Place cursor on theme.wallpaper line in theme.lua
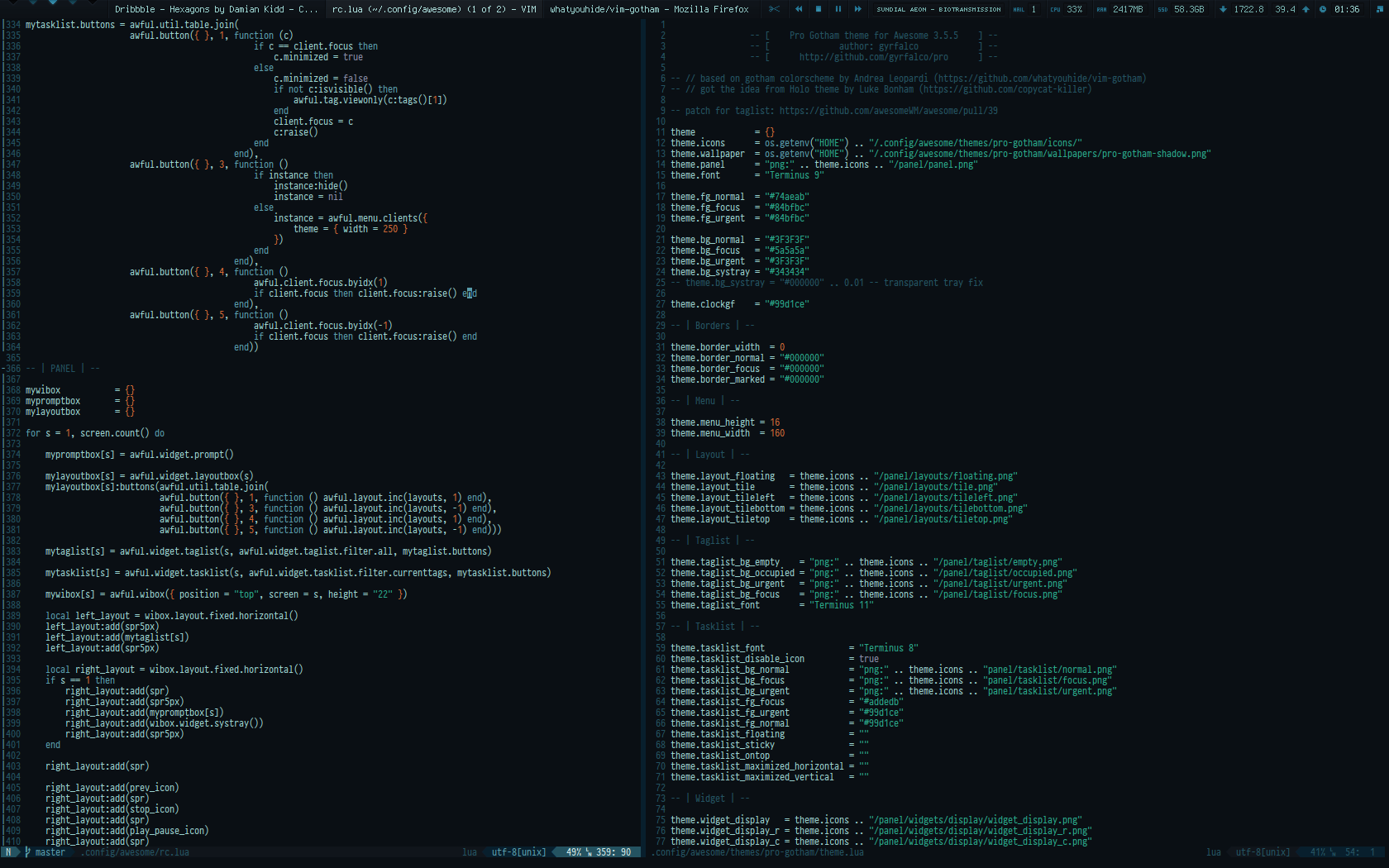Viewport: 1389px width, 868px height. 707,154
